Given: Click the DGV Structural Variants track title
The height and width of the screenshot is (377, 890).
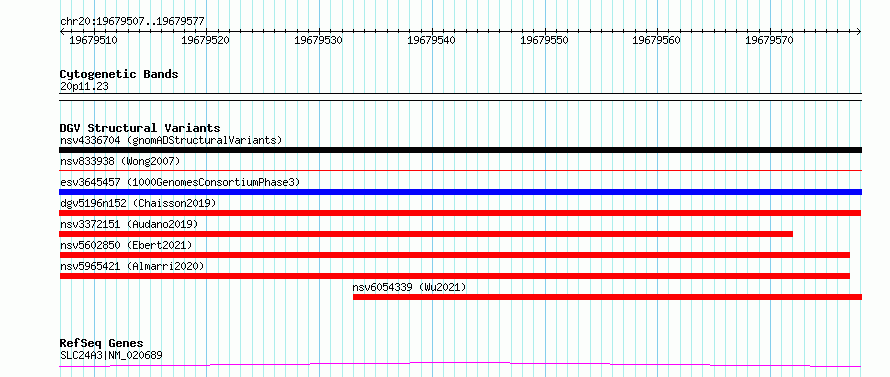Looking at the screenshot, I should 140,128.
